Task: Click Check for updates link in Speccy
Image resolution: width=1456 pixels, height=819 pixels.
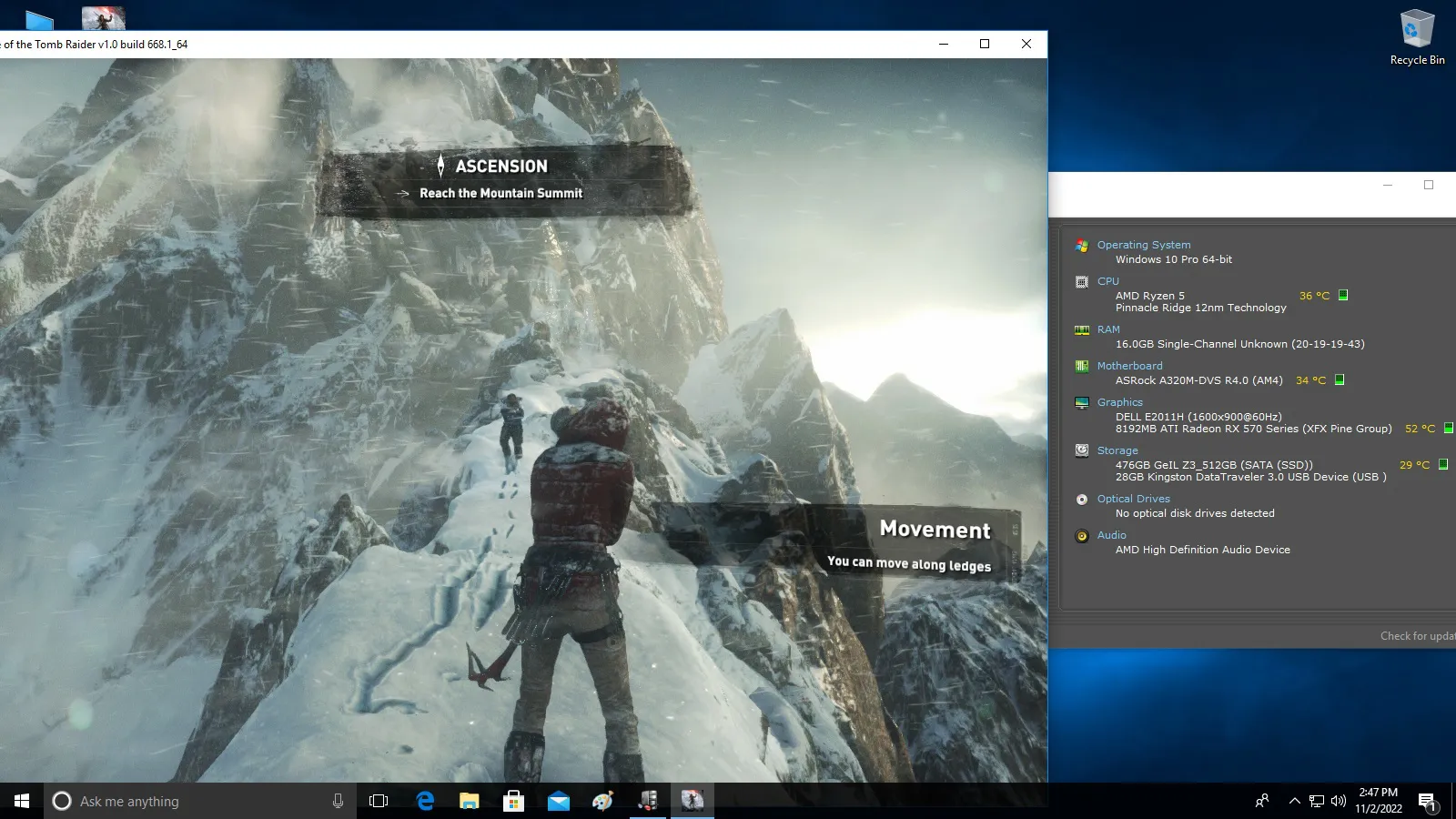Action: coord(1418,636)
